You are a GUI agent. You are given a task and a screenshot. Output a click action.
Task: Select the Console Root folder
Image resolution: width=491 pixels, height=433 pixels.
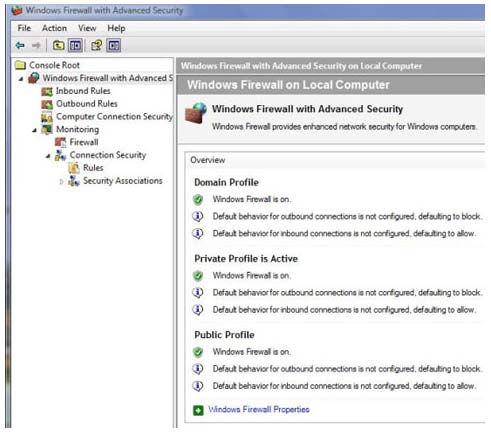pyautogui.click(x=54, y=65)
